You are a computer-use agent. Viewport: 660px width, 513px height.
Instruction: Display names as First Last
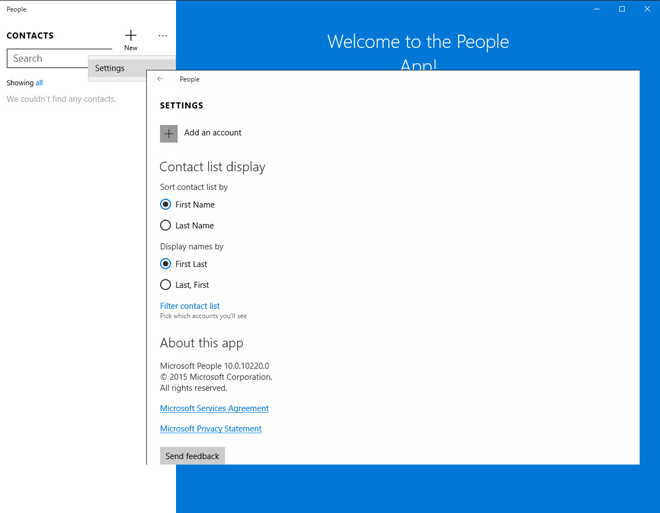click(x=166, y=264)
